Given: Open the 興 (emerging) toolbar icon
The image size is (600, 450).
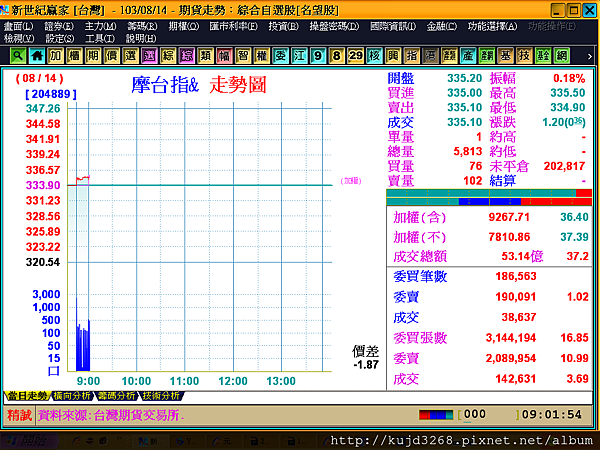Looking at the screenshot, I should (393, 56).
